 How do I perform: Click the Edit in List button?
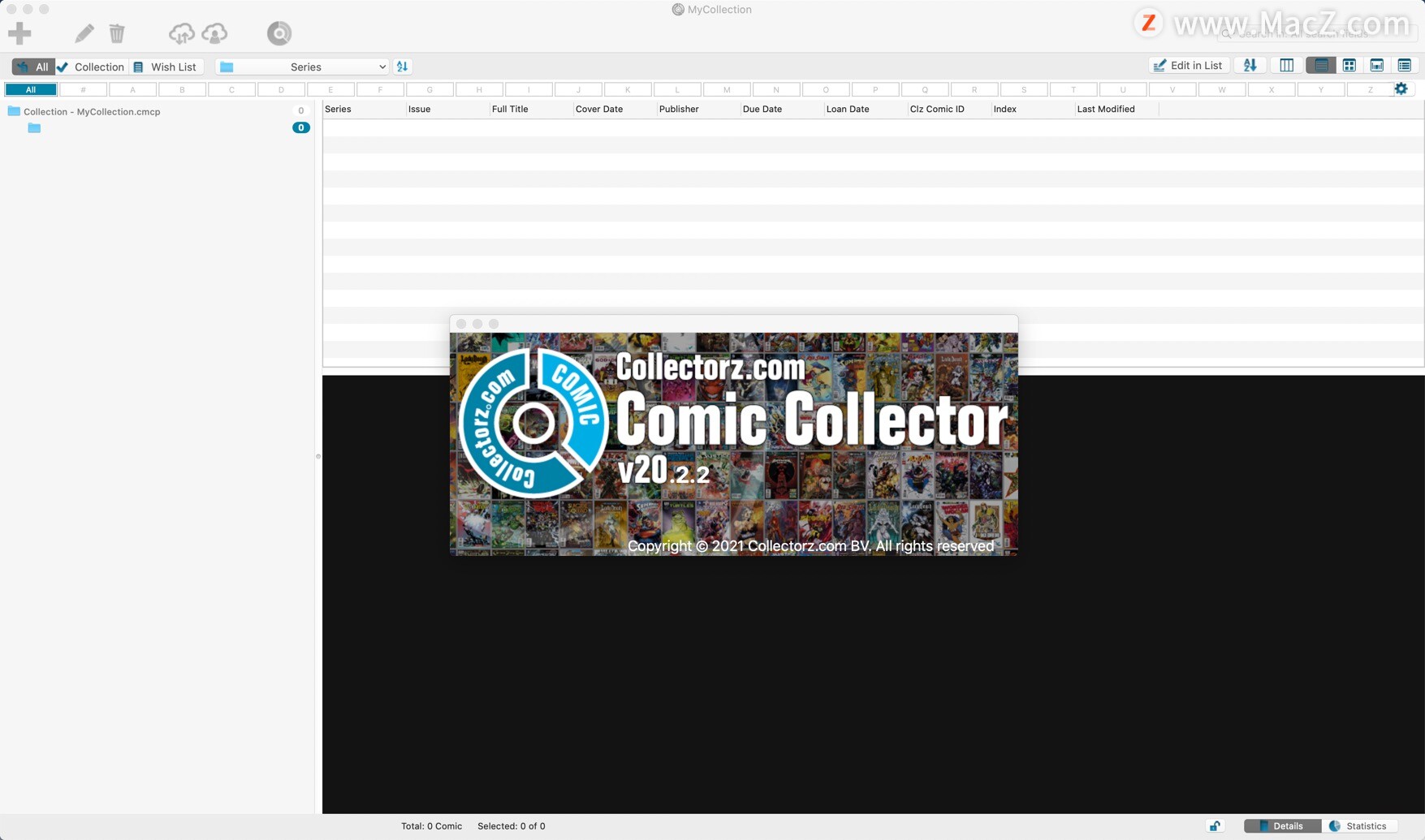[1188, 65]
